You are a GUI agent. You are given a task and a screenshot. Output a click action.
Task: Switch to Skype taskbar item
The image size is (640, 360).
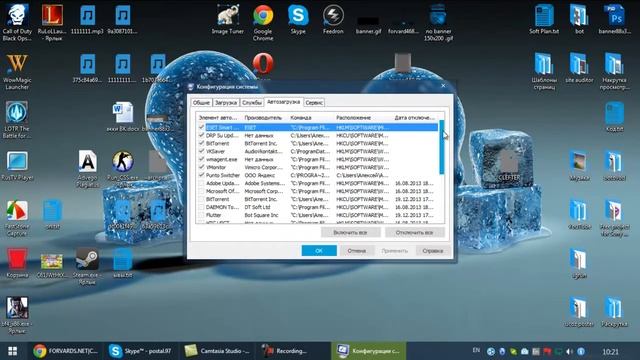[140, 351]
